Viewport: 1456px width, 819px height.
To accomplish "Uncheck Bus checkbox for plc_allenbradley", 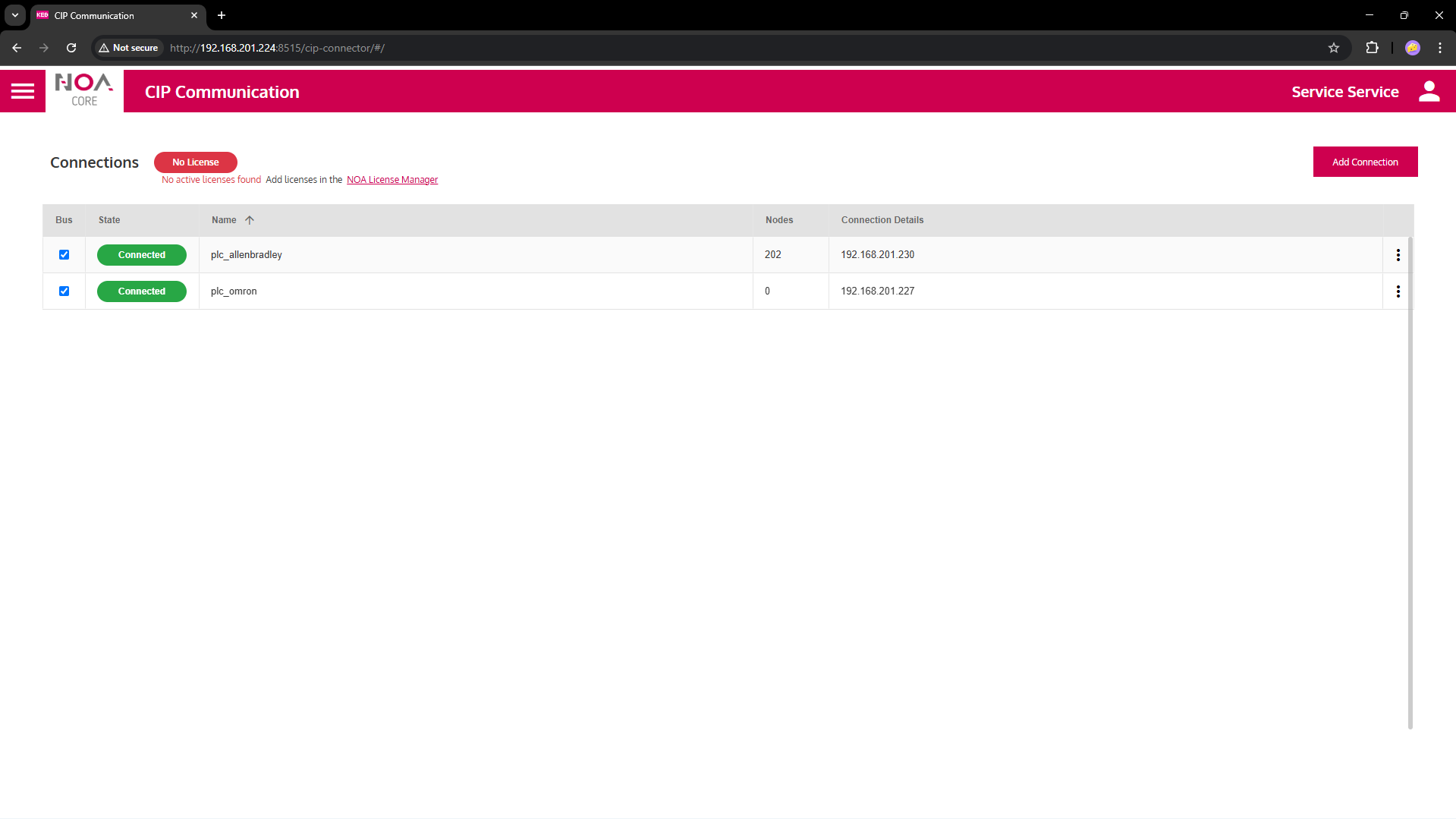I will point(64,255).
